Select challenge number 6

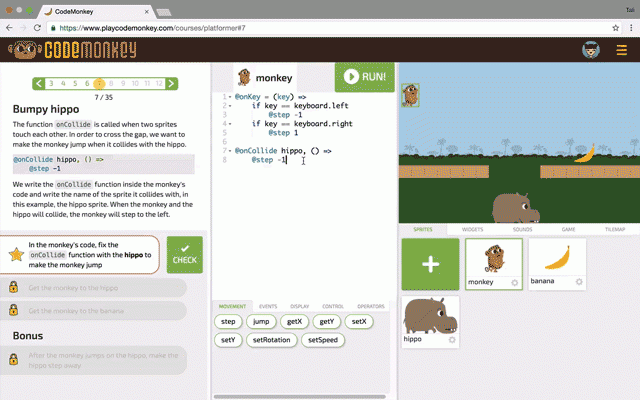[x=87, y=83]
